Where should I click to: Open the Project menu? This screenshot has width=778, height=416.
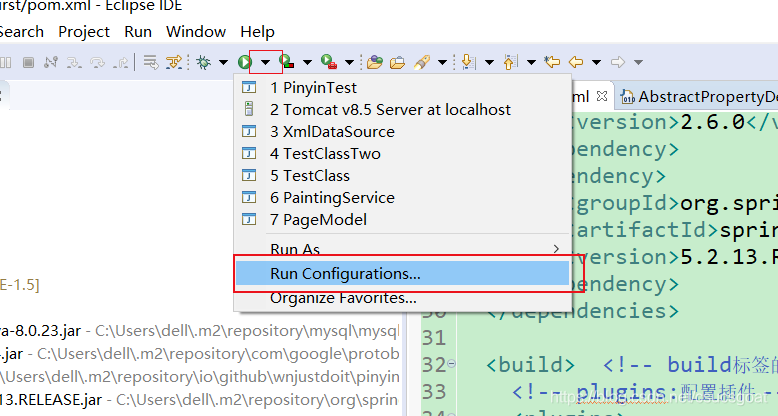[x=84, y=32]
